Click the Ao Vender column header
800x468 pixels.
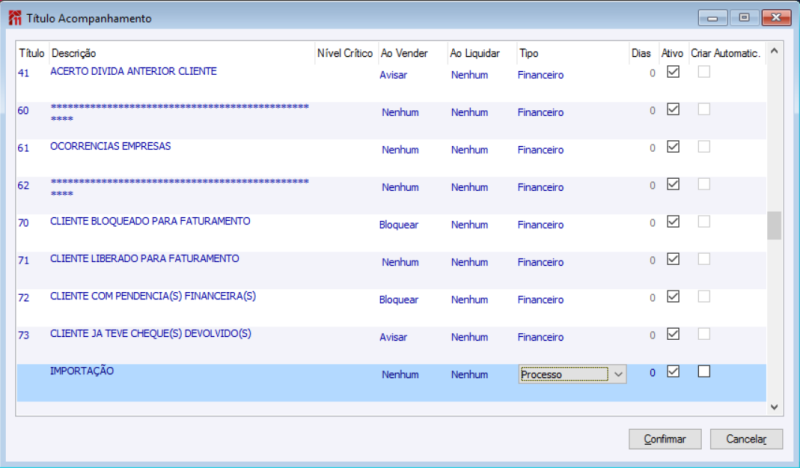coord(404,53)
